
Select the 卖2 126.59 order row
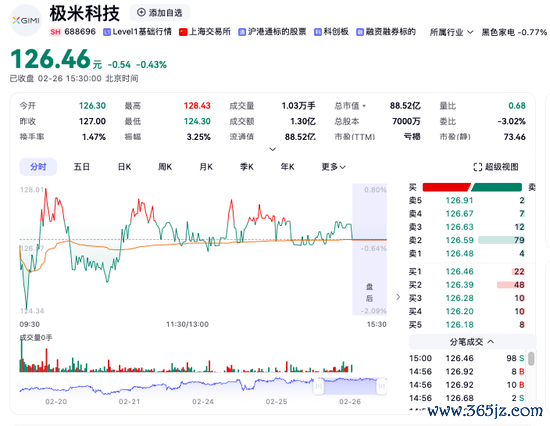(x=467, y=240)
